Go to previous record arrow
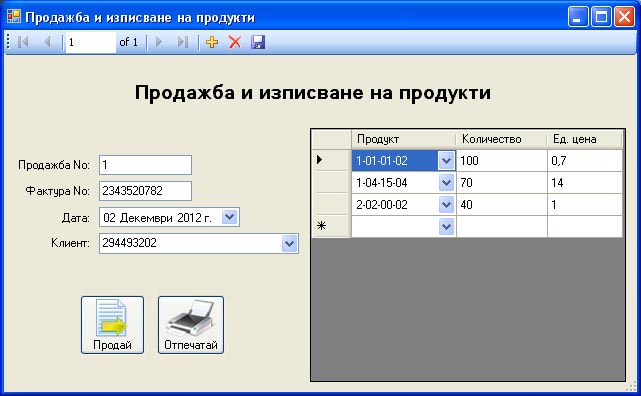This screenshot has height=396, width=641. [47, 42]
